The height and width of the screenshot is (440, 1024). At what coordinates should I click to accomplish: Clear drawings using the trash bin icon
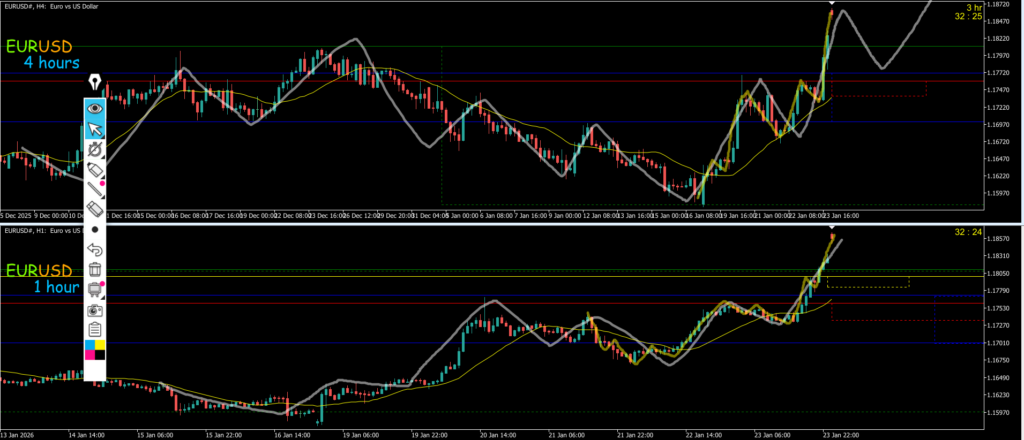95,269
